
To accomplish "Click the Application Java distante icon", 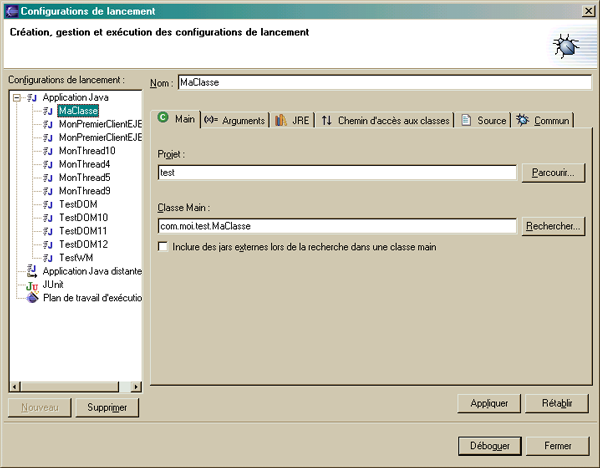I will 32,271.
